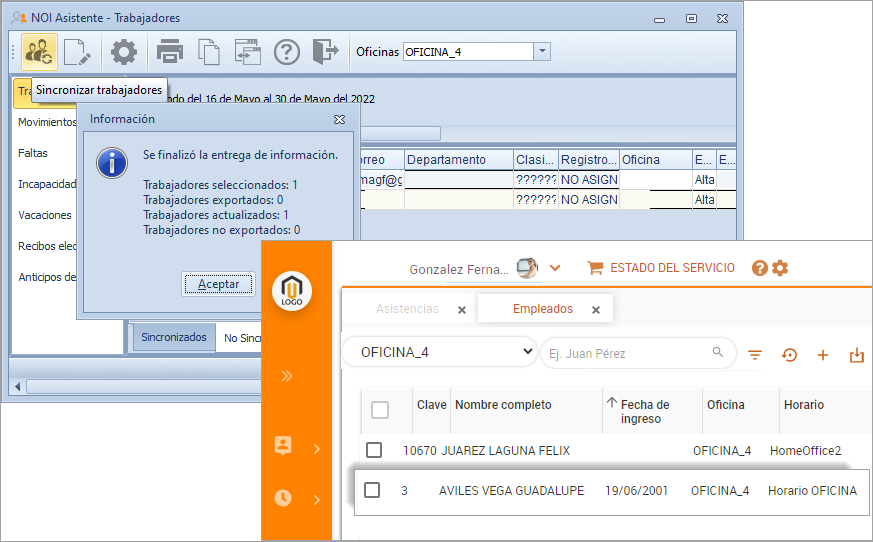The height and width of the screenshot is (542, 873).
Task: Click ESTADO DEL SERVICIO link
Action: click(x=661, y=268)
